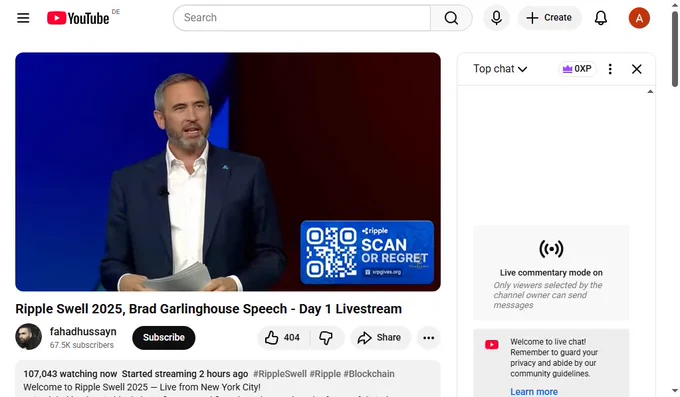
Task: Click the YouTube icon in welcome message
Action: [x=491, y=345]
